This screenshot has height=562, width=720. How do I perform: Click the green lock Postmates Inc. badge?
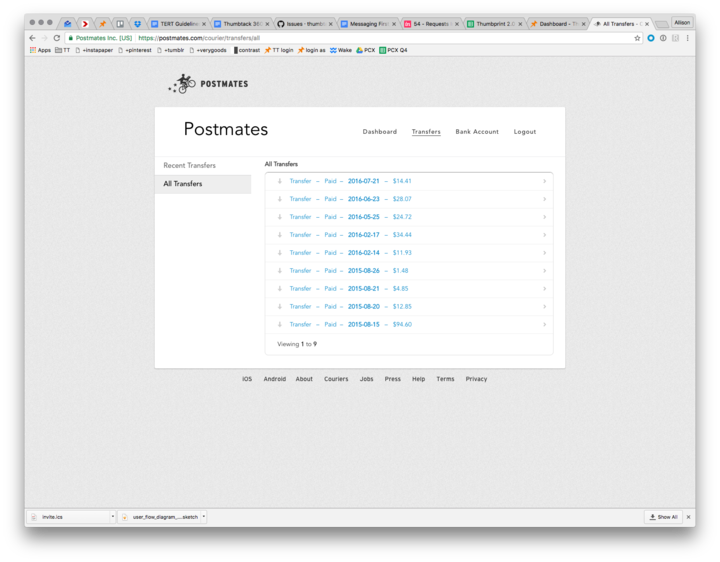pos(100,38)
